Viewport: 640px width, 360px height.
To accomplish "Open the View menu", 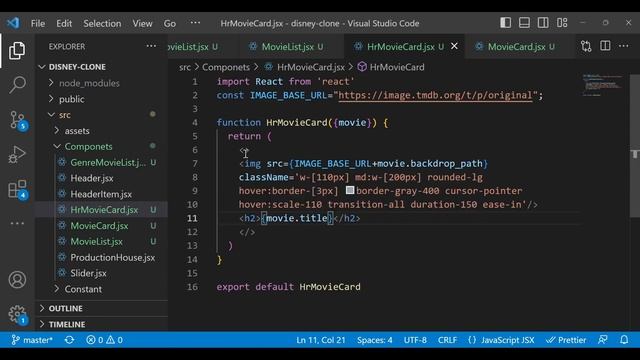I will tap(142, 24).
